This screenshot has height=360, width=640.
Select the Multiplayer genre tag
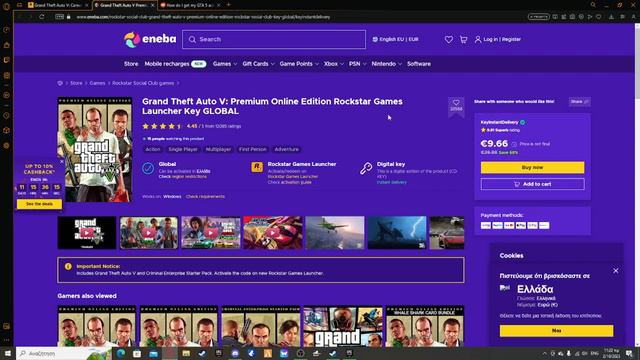[x=218, y=149]
